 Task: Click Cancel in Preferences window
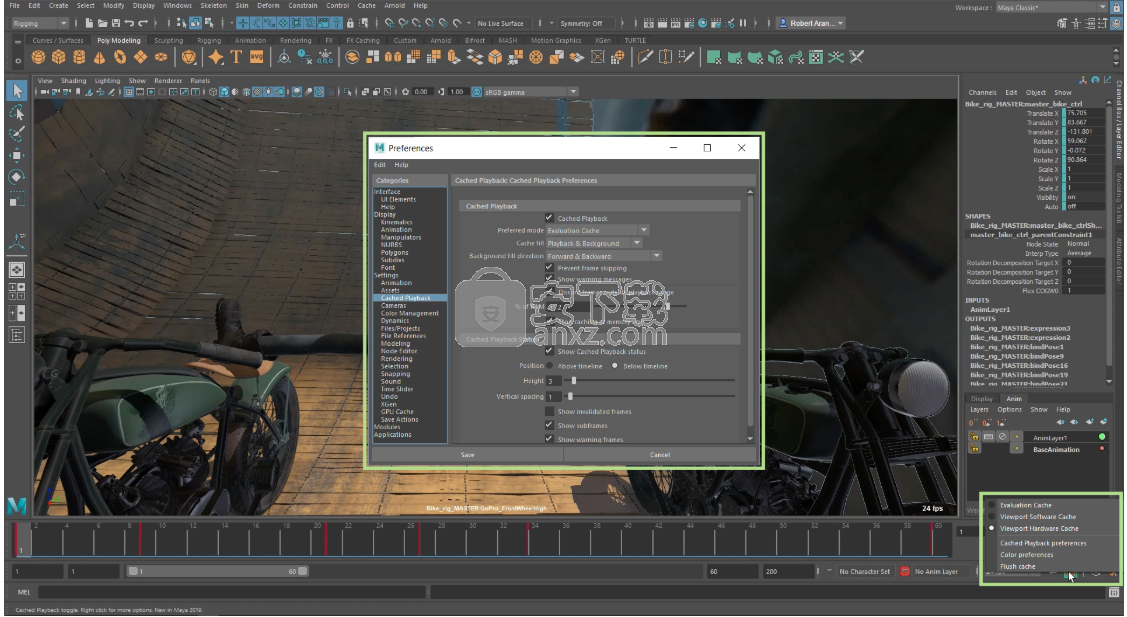660,454
